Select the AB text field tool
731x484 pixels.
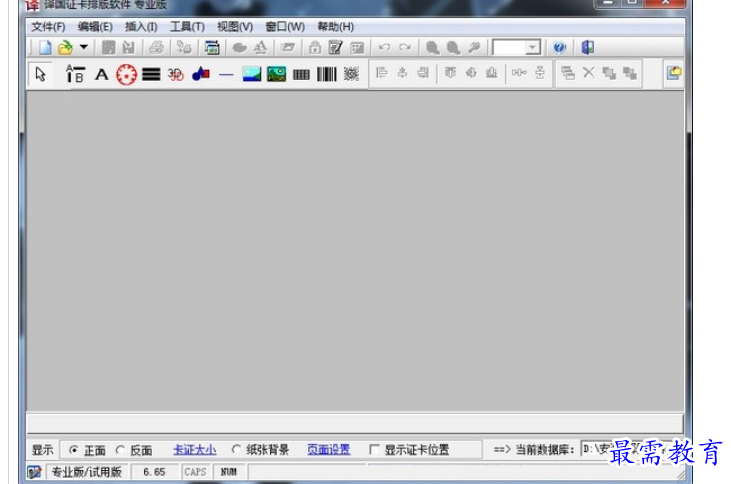click(x=75, y=74)
